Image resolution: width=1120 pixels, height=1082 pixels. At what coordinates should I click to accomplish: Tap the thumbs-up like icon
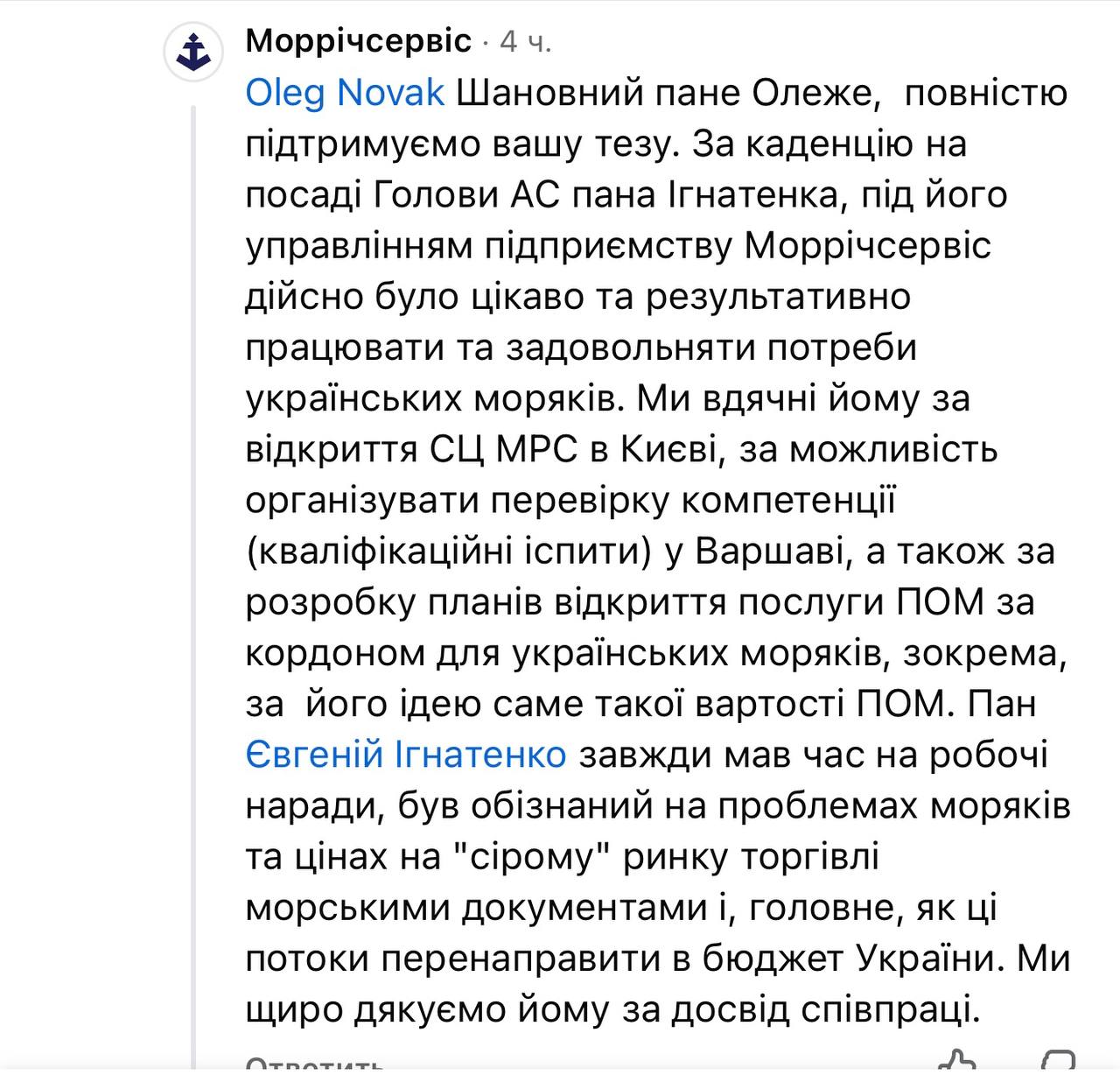tap(956, 1062)
